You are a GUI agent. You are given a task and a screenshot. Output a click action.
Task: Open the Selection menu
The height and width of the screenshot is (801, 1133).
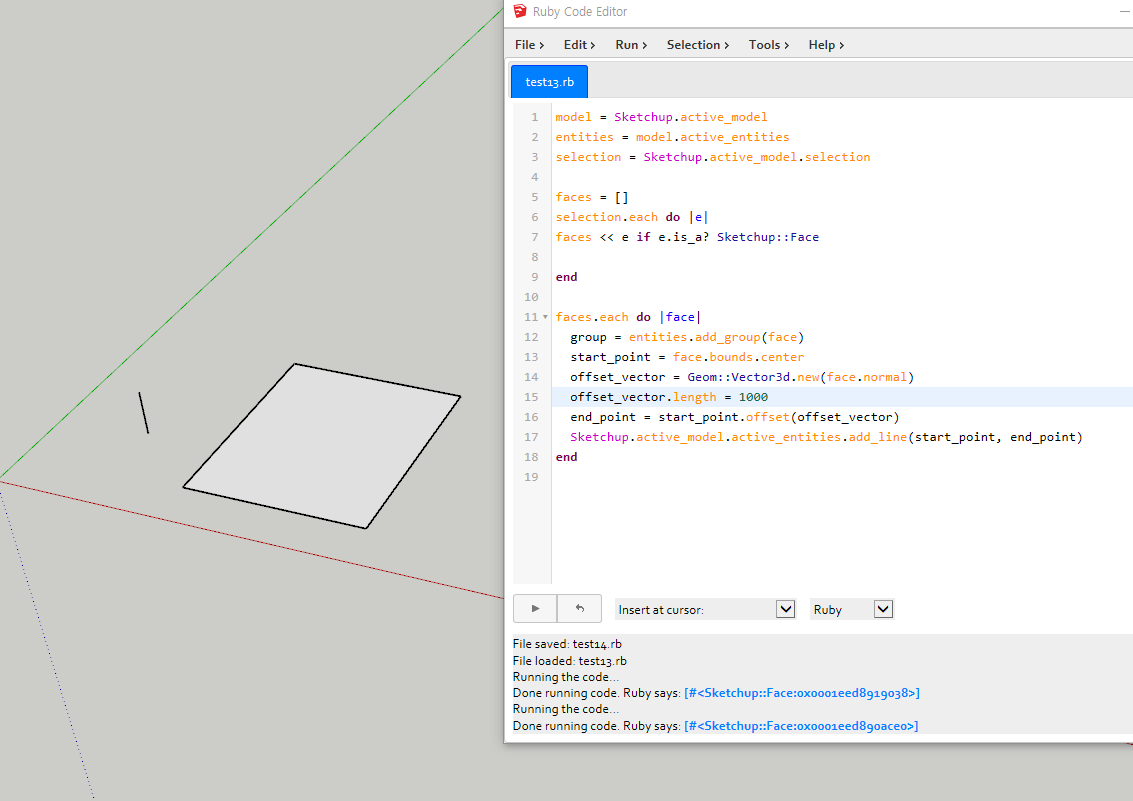[x=698, y=45]
